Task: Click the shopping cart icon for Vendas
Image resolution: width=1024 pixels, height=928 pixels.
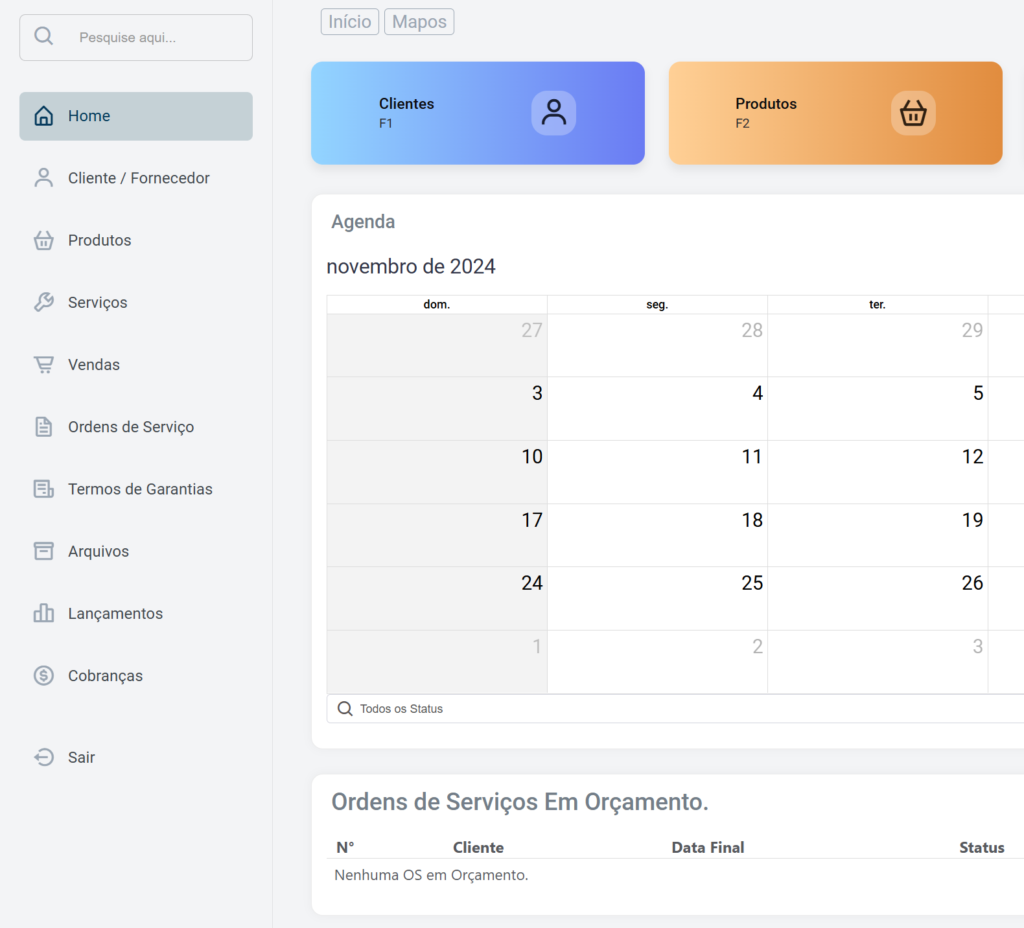Action: click(44, 365)
